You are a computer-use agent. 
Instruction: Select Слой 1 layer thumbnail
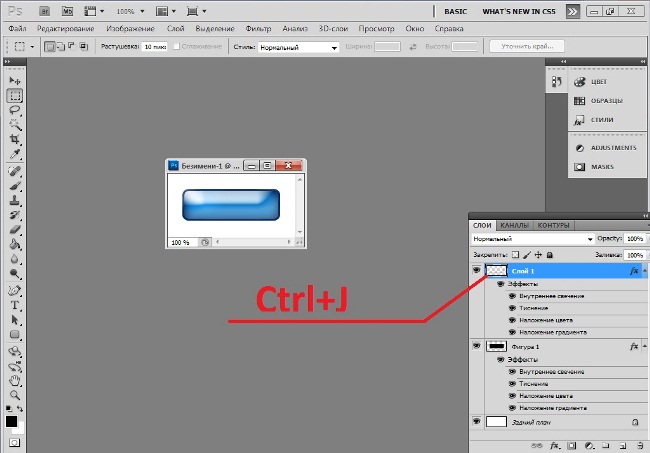pos(496,271)
